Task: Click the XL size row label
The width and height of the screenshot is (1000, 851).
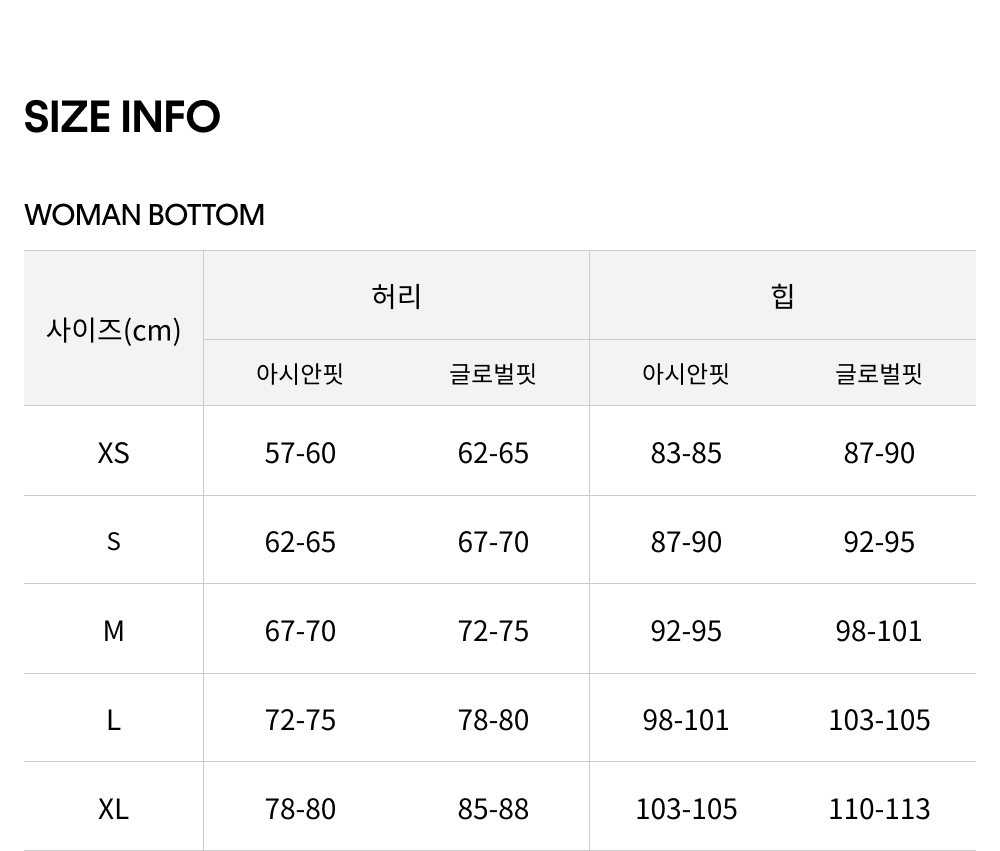Action: pyautogui.click(x=113, y=808)
